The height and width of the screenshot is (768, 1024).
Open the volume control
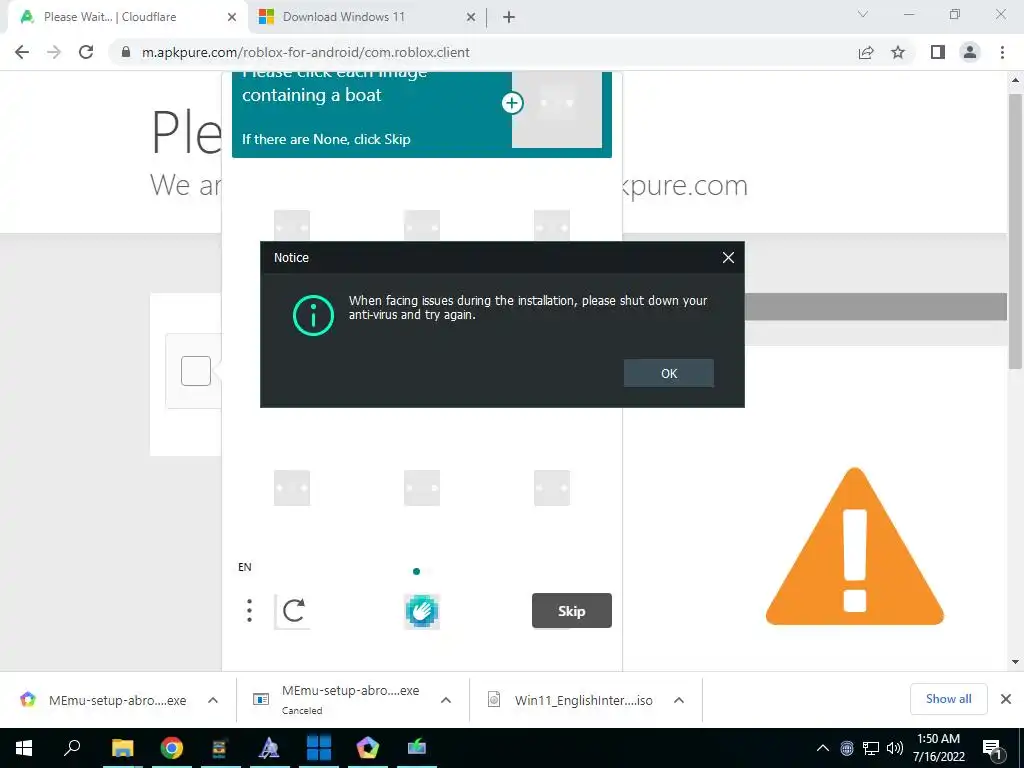(895, 748)
